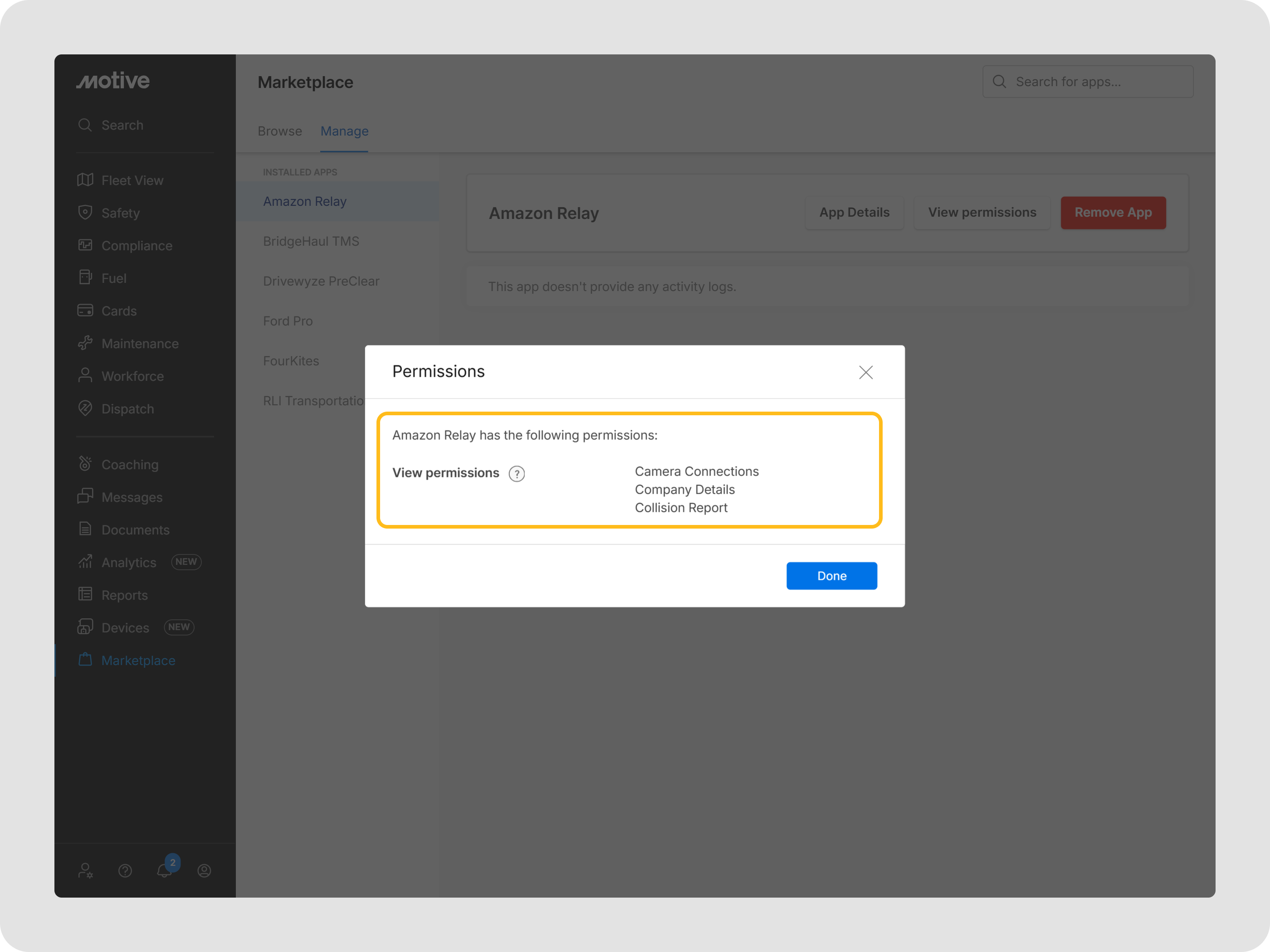This screenshot has width=1270, height=952.
Task: Click the Fleet View map icon
Action: (85, 180)
